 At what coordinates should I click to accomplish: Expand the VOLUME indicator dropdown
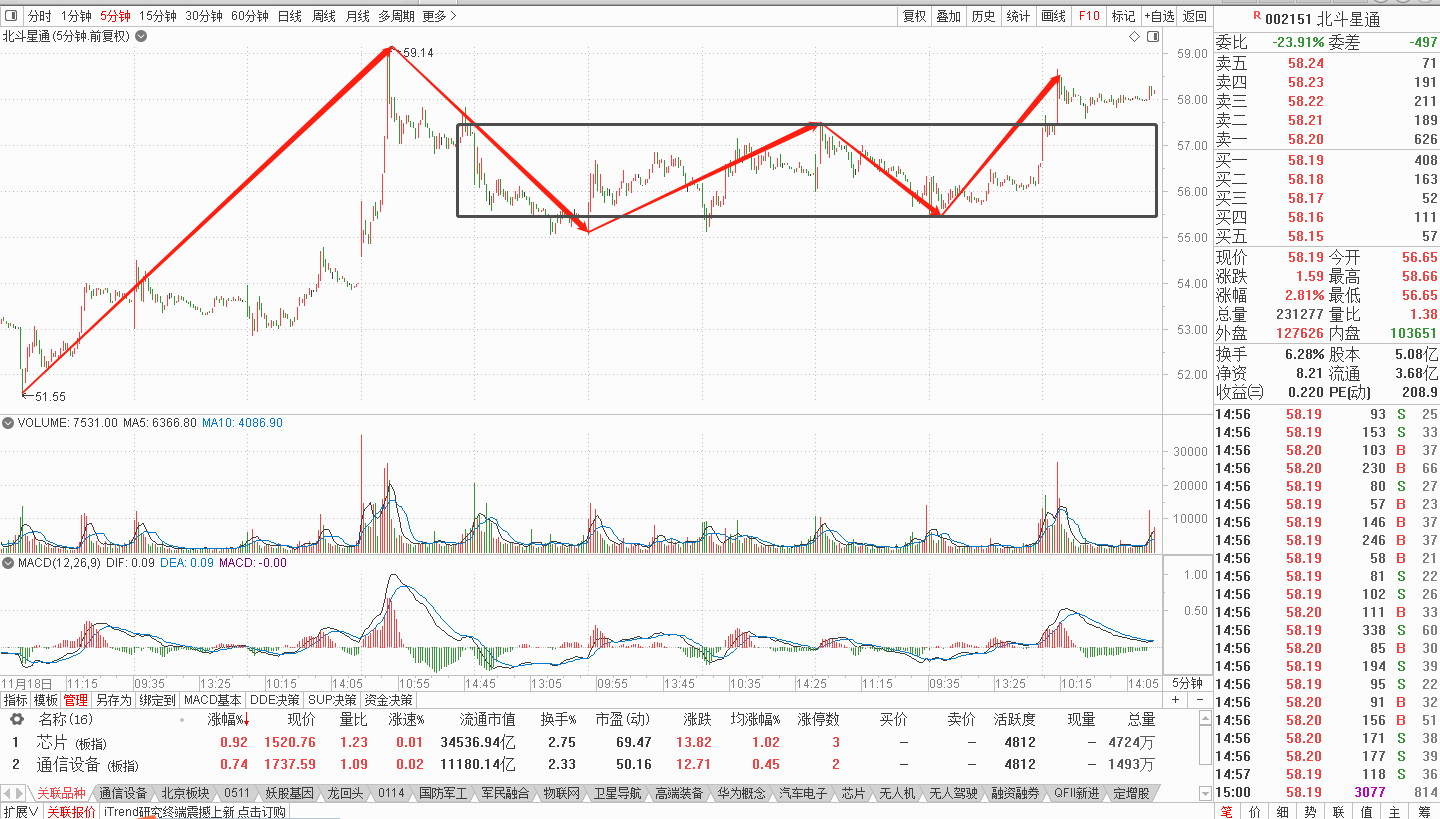pyautogui.click(x=9, y=423)
